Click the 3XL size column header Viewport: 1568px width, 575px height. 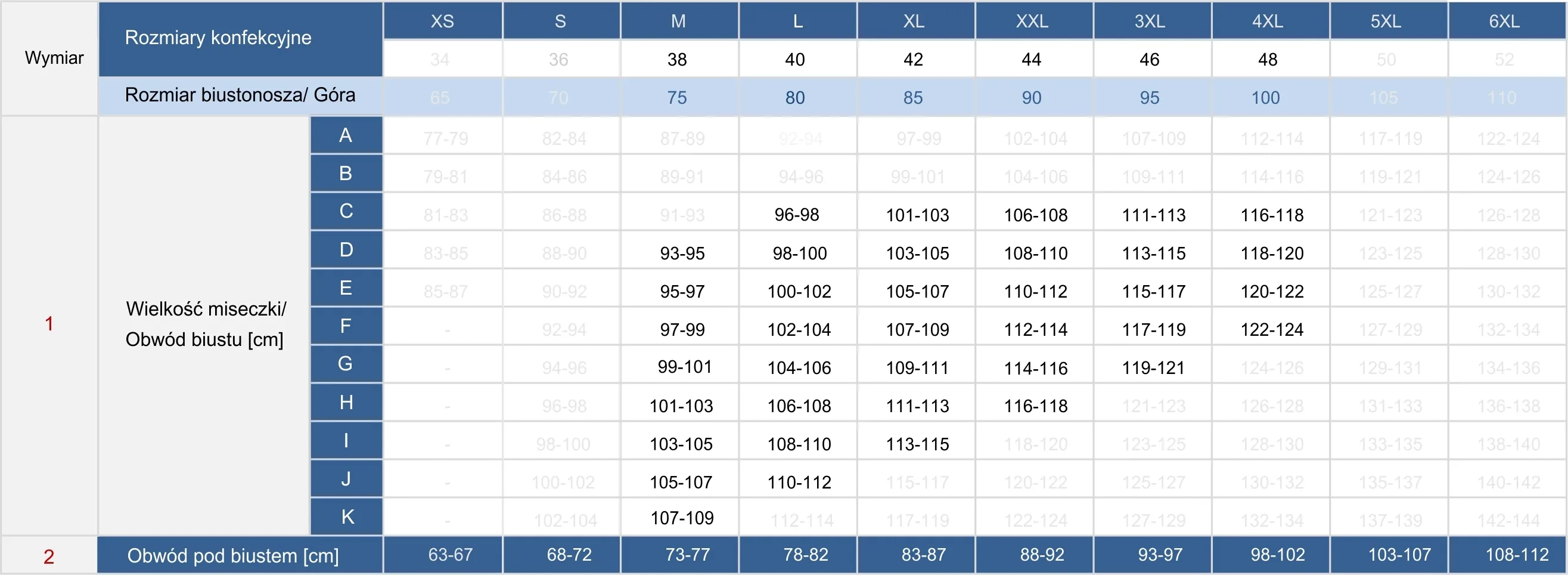(x=1150, y=21)
